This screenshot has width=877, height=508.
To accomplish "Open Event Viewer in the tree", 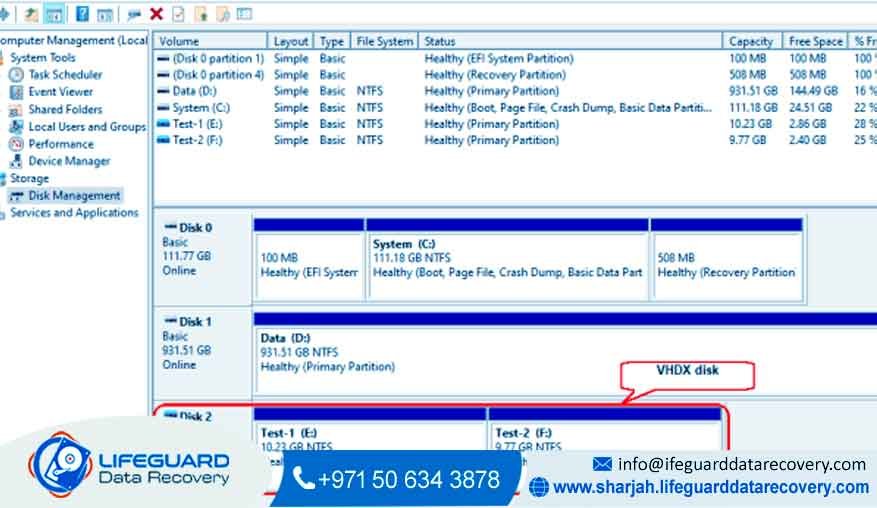I will [60, 92].
